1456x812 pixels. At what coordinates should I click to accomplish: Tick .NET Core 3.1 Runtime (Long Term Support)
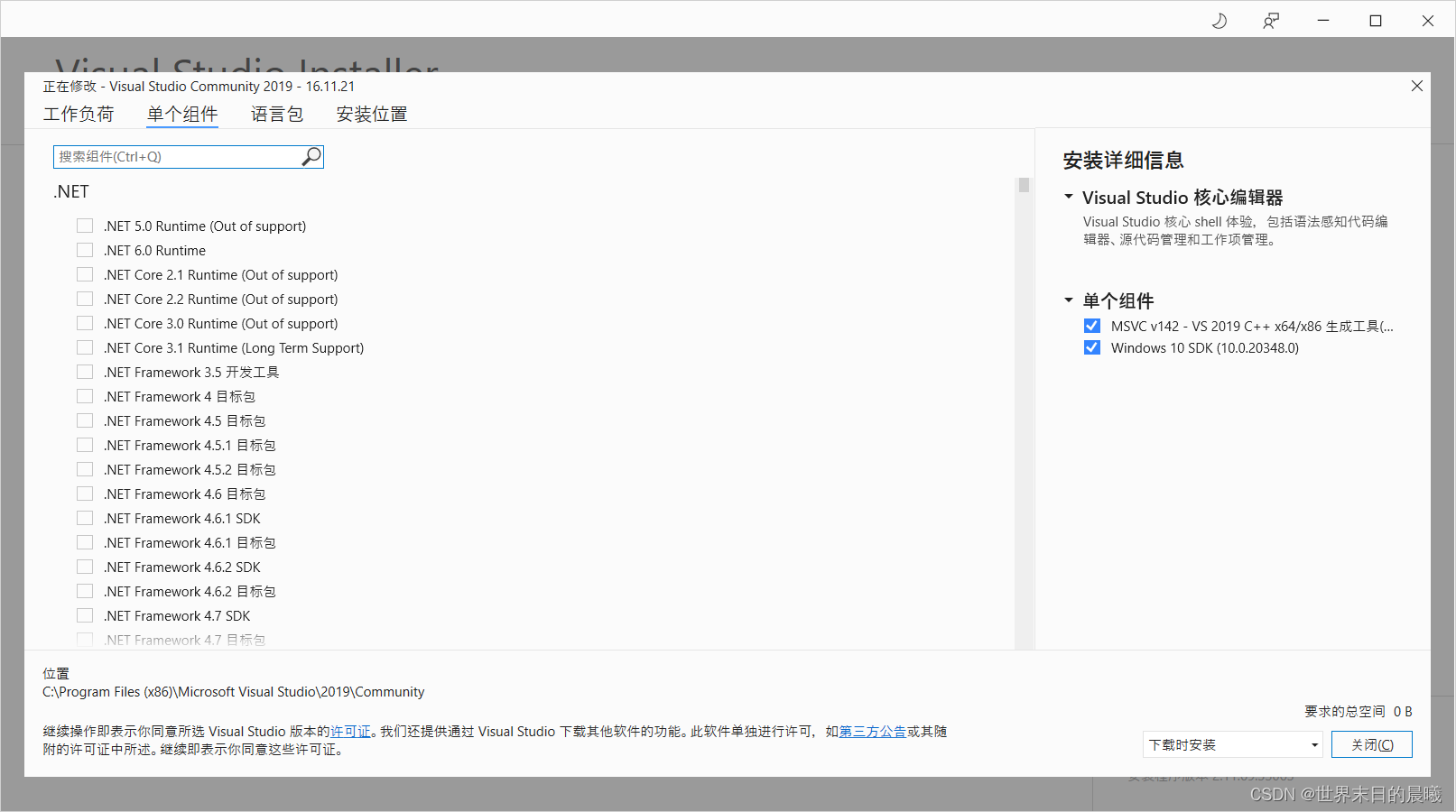tap(85, 347)
